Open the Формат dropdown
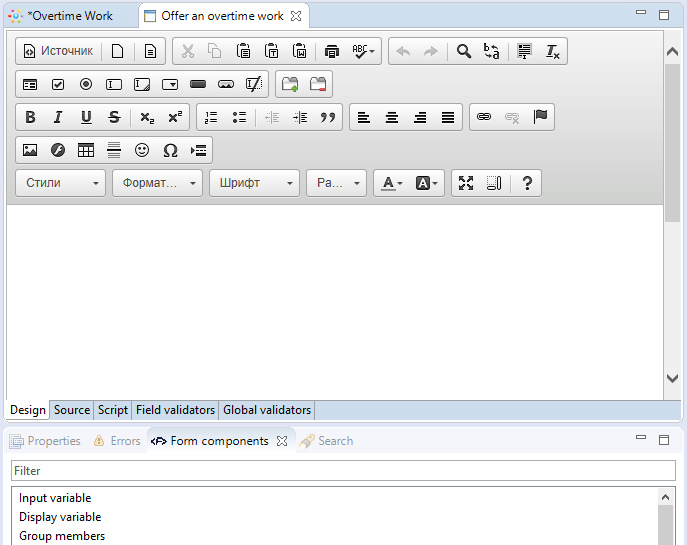The height and width of the screenshot is (545, 687). coord(157,183)
